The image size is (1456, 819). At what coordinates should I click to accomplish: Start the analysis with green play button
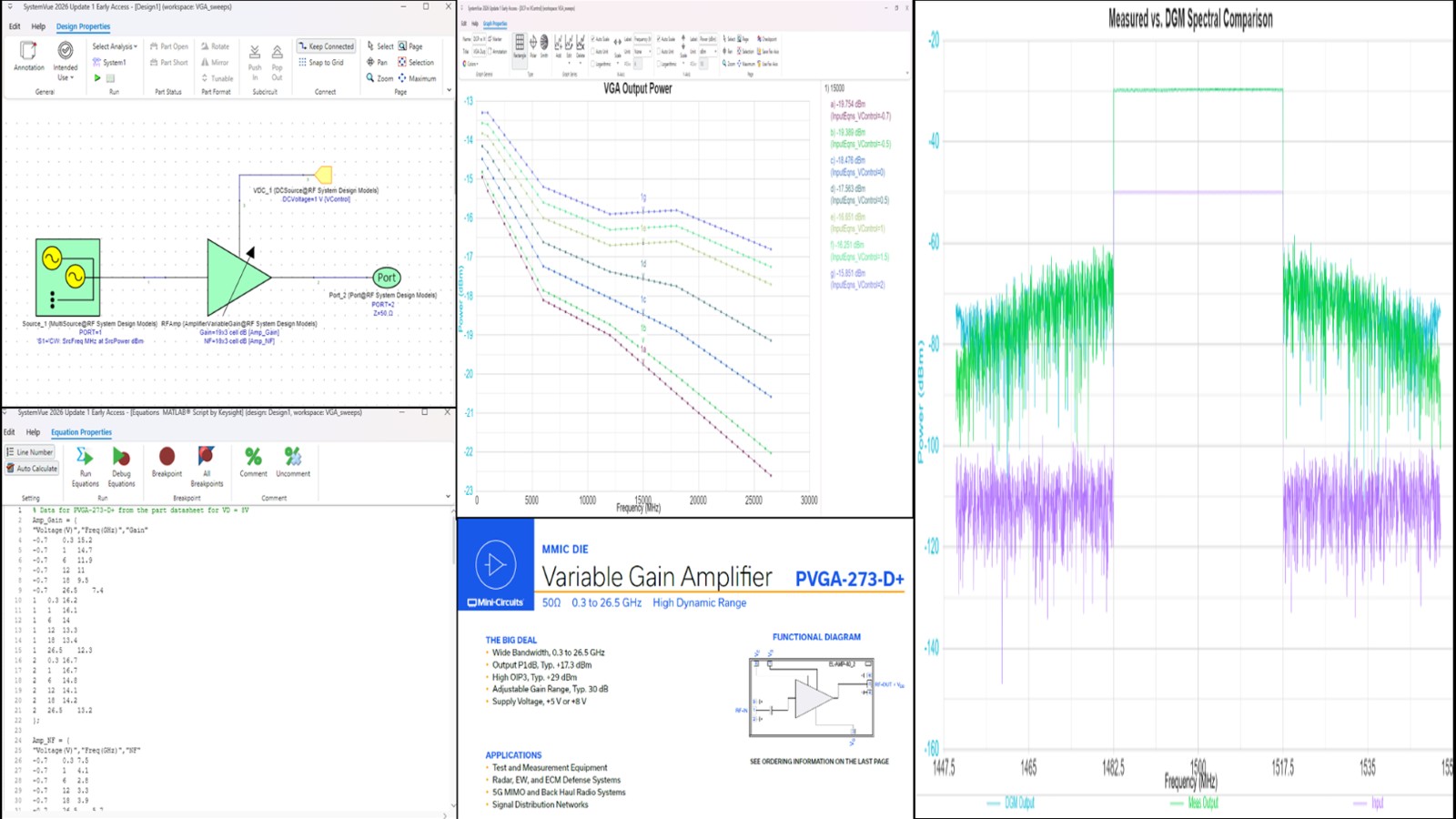(97, 78)
